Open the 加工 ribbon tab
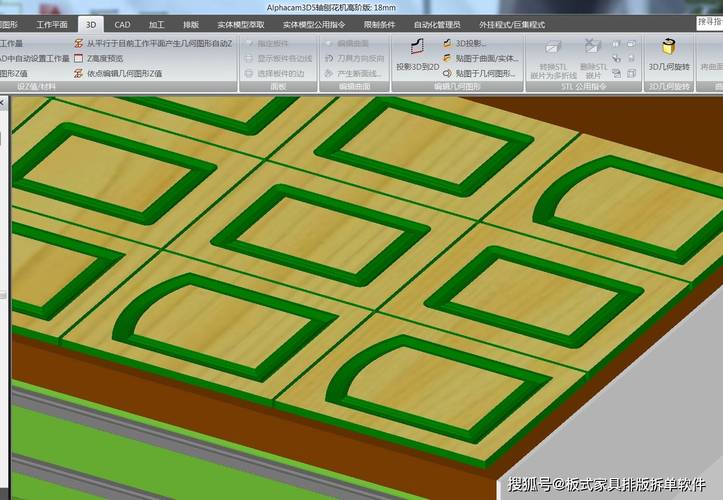This screenshot has width=723, height=500. pyautogui.click(x=156, y=24)
